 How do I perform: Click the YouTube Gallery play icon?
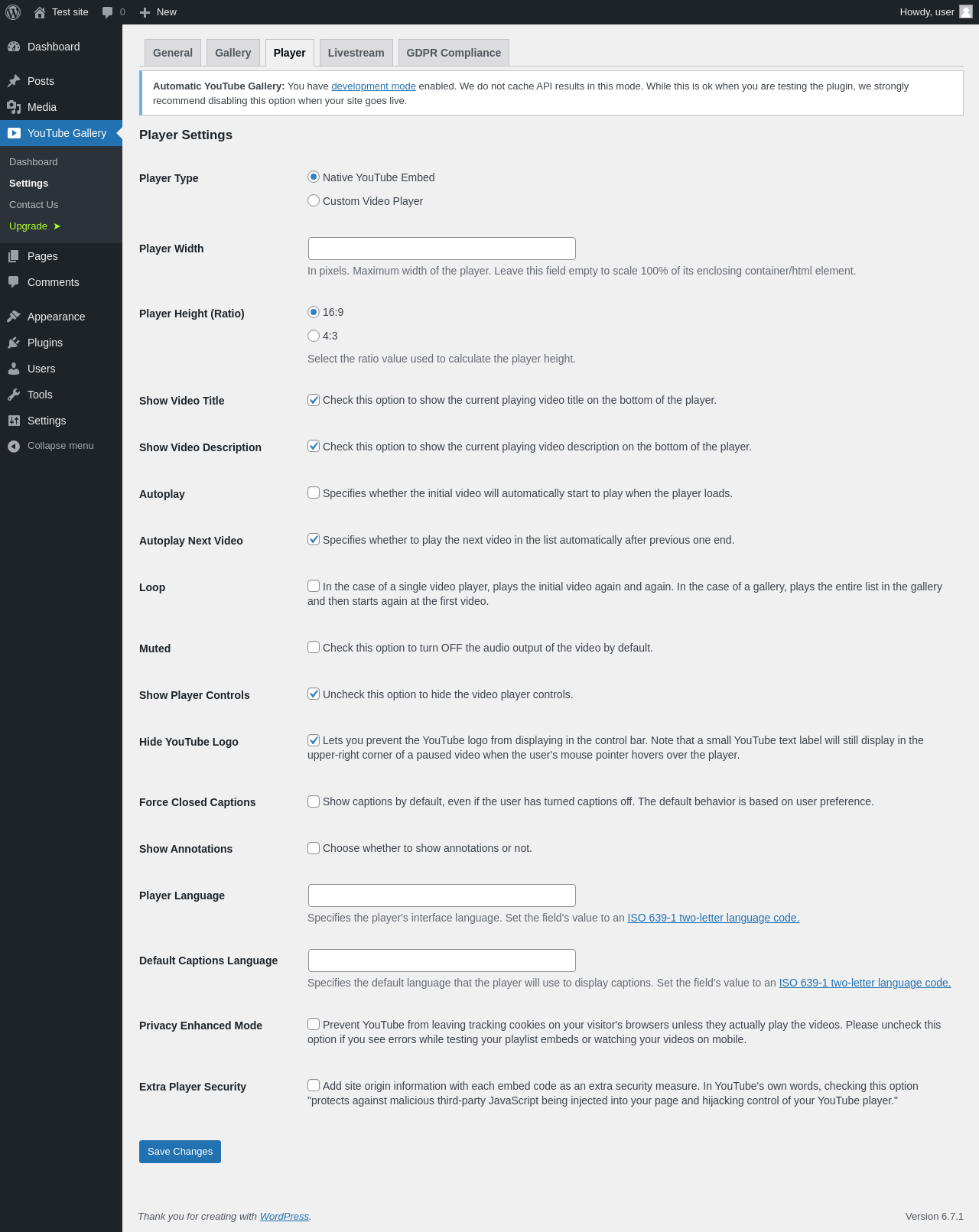click(x=14, y=133)
